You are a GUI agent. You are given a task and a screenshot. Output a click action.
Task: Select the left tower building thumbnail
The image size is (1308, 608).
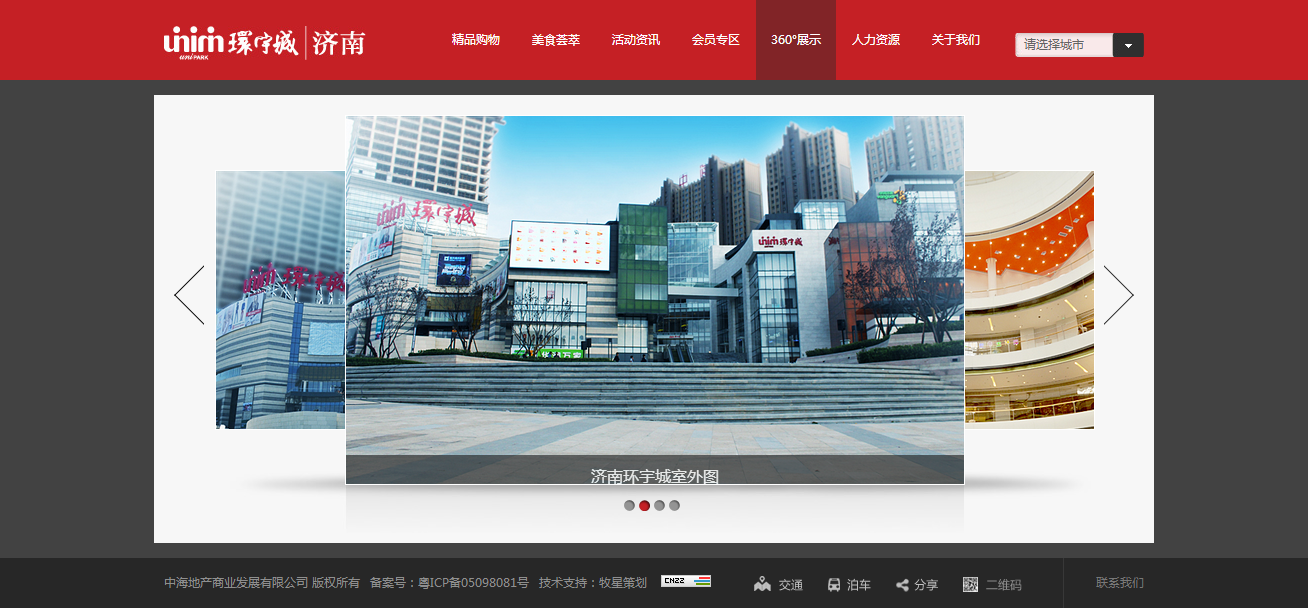pos(281,300)
